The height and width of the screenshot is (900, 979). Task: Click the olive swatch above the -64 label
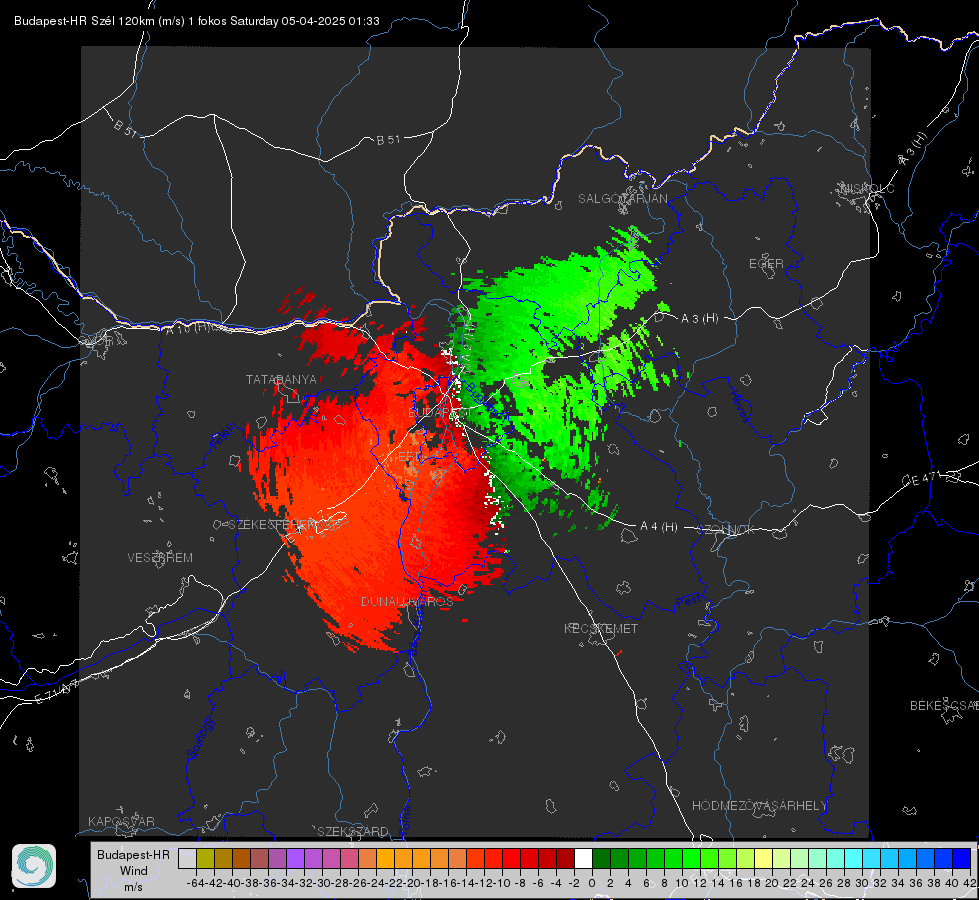tap(205, 858)
